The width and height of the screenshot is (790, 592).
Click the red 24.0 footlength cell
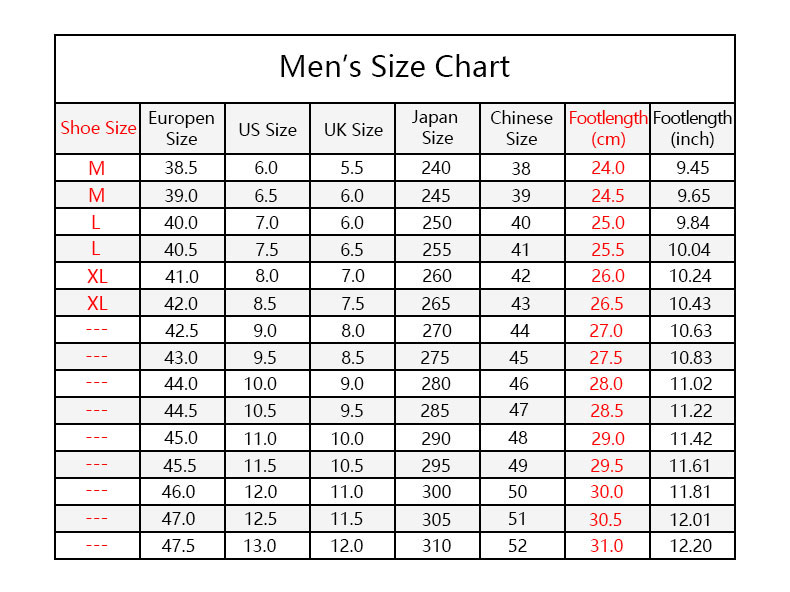click(x=607, y=168)
